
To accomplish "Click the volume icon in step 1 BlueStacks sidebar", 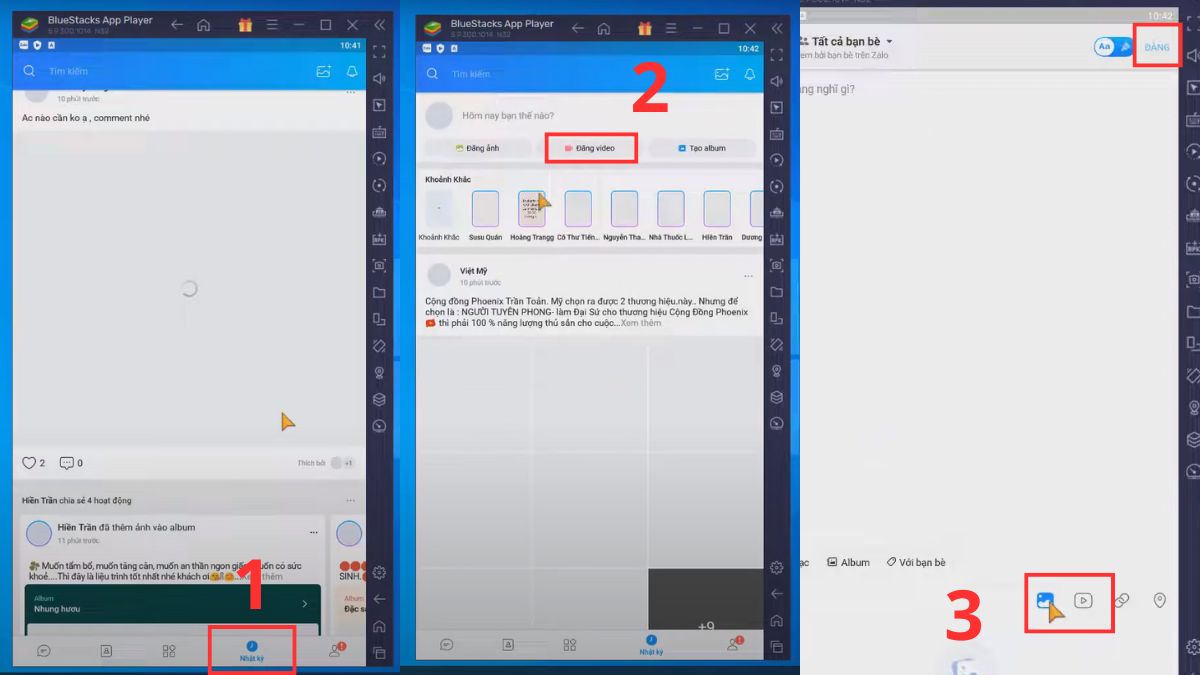I will [379, 78].
